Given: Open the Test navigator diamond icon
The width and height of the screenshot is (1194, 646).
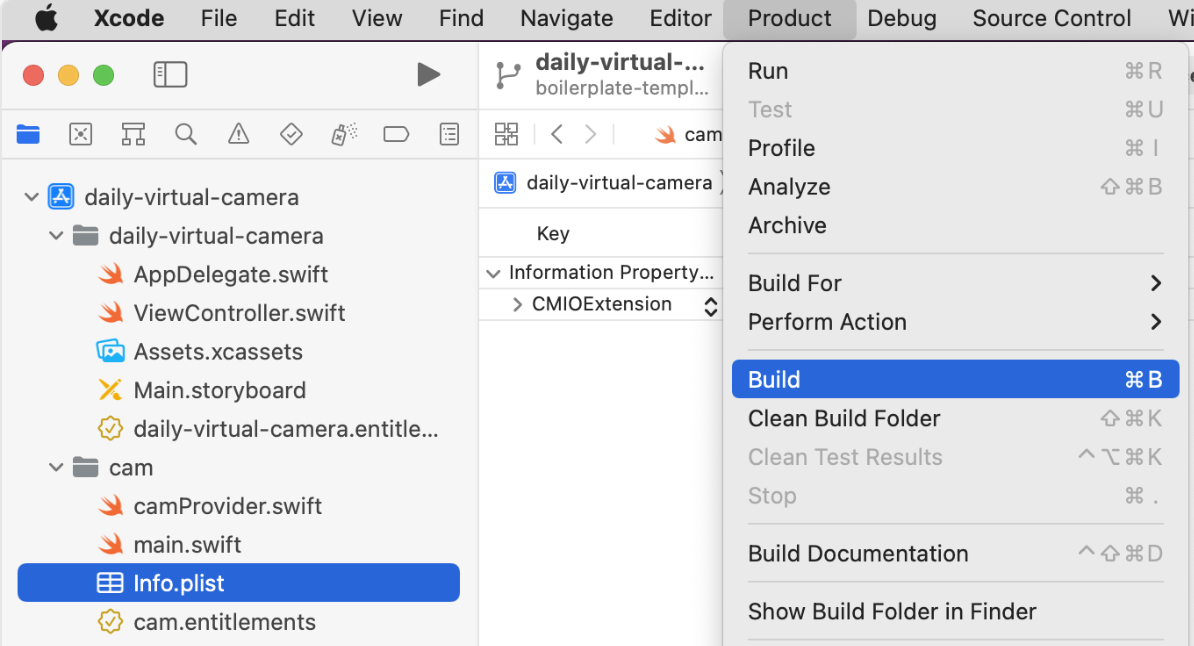Looking at the screenshot, I should 291,134.
